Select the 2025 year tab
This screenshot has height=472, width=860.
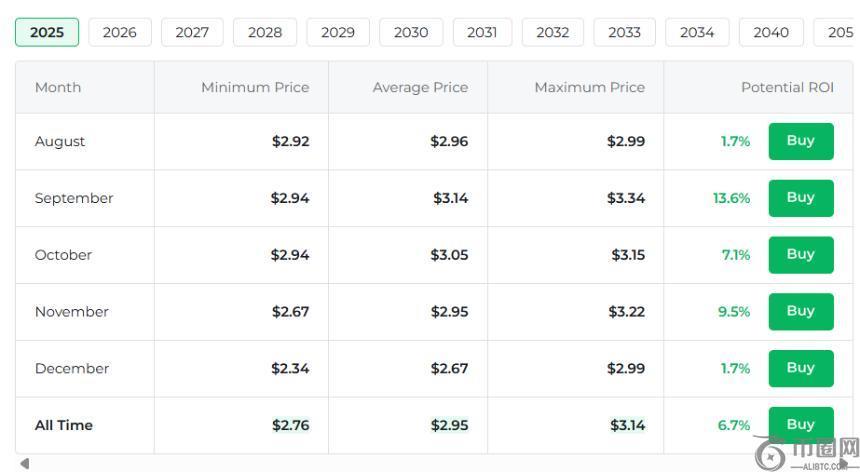[47, 32]
